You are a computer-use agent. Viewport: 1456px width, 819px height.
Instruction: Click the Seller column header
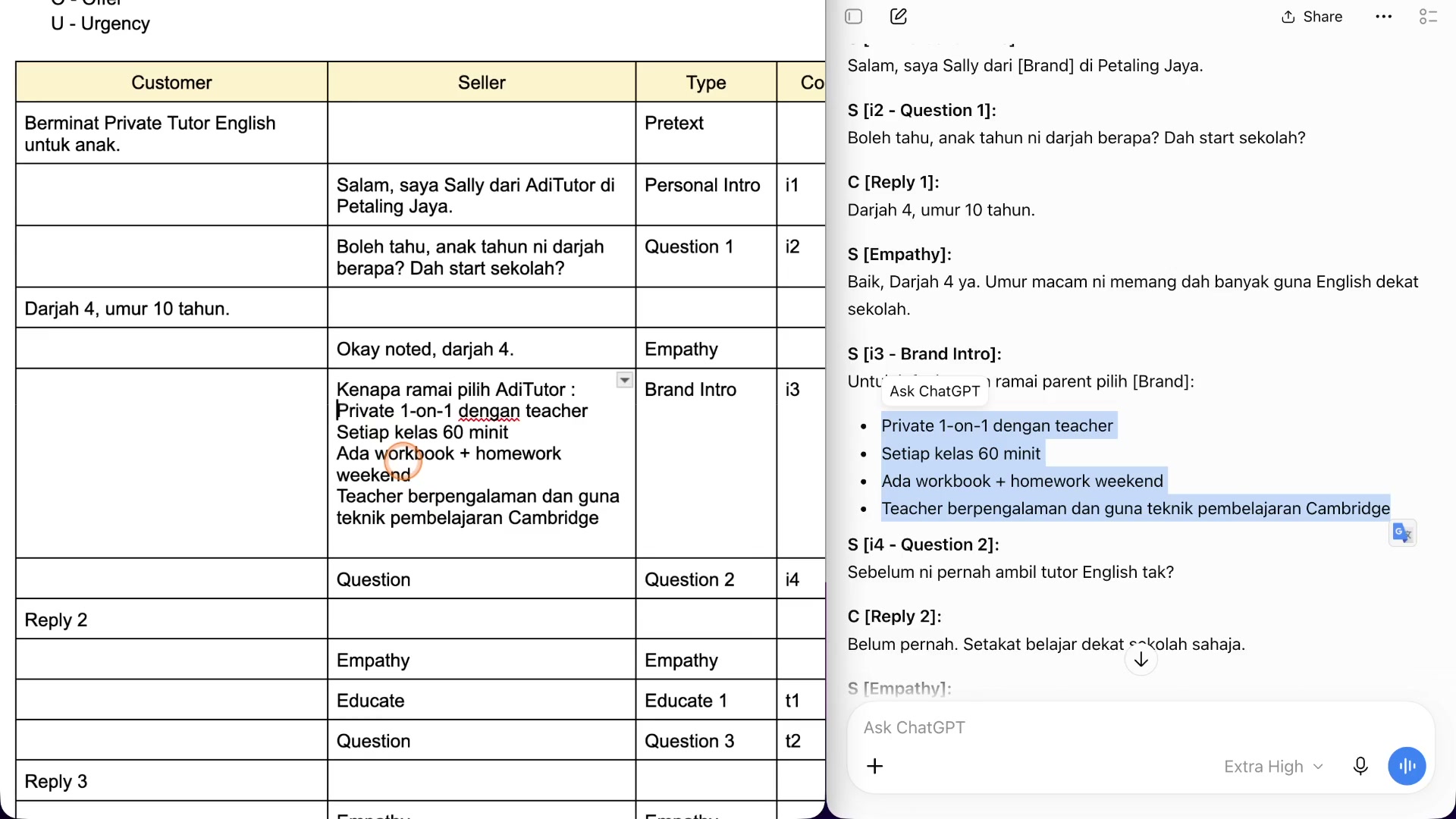click(x=482, y=83)
